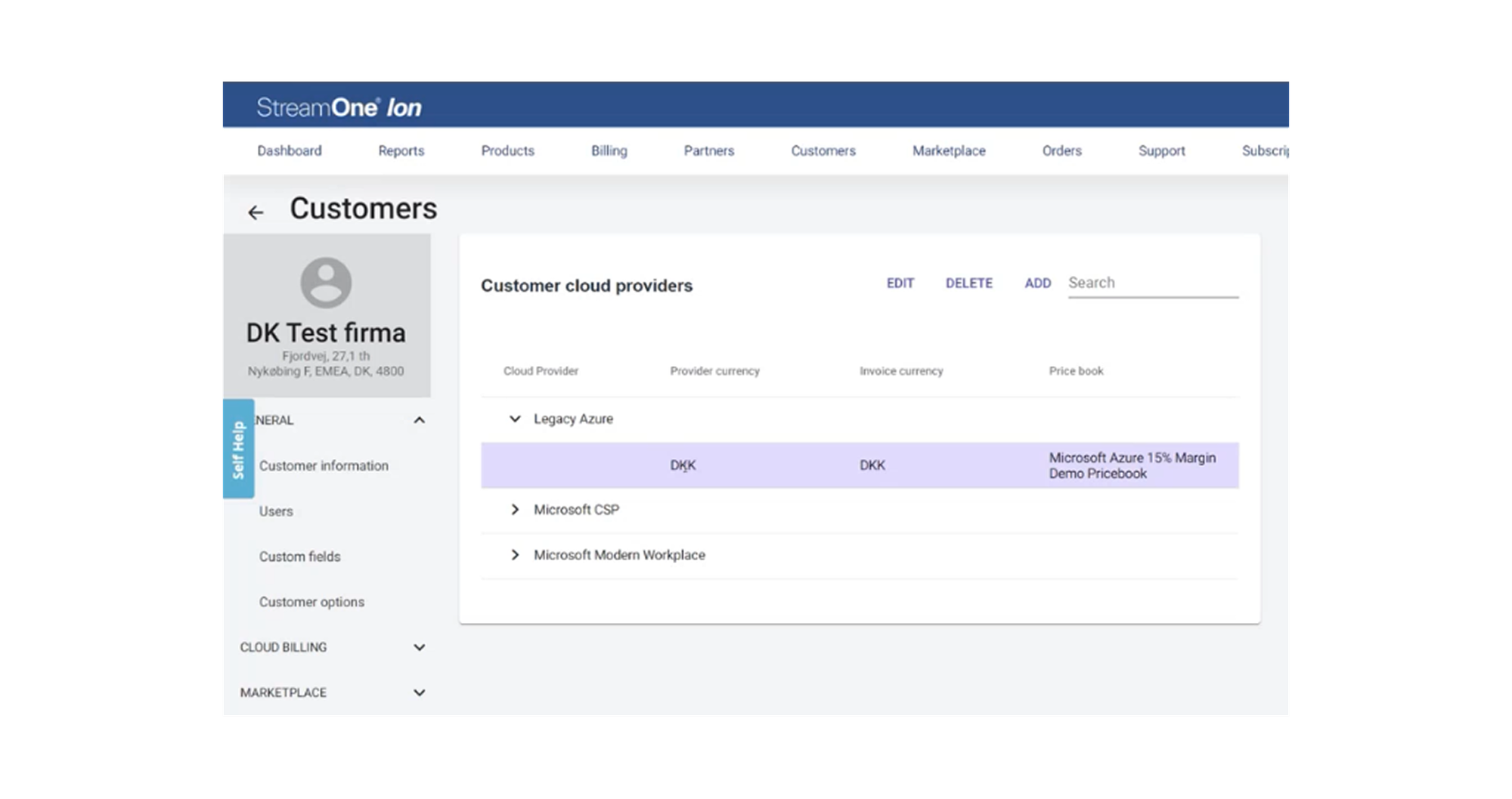Go to Marketplace in top navigation
This screenshot has height=799, width=1512.
click(949, 150)
